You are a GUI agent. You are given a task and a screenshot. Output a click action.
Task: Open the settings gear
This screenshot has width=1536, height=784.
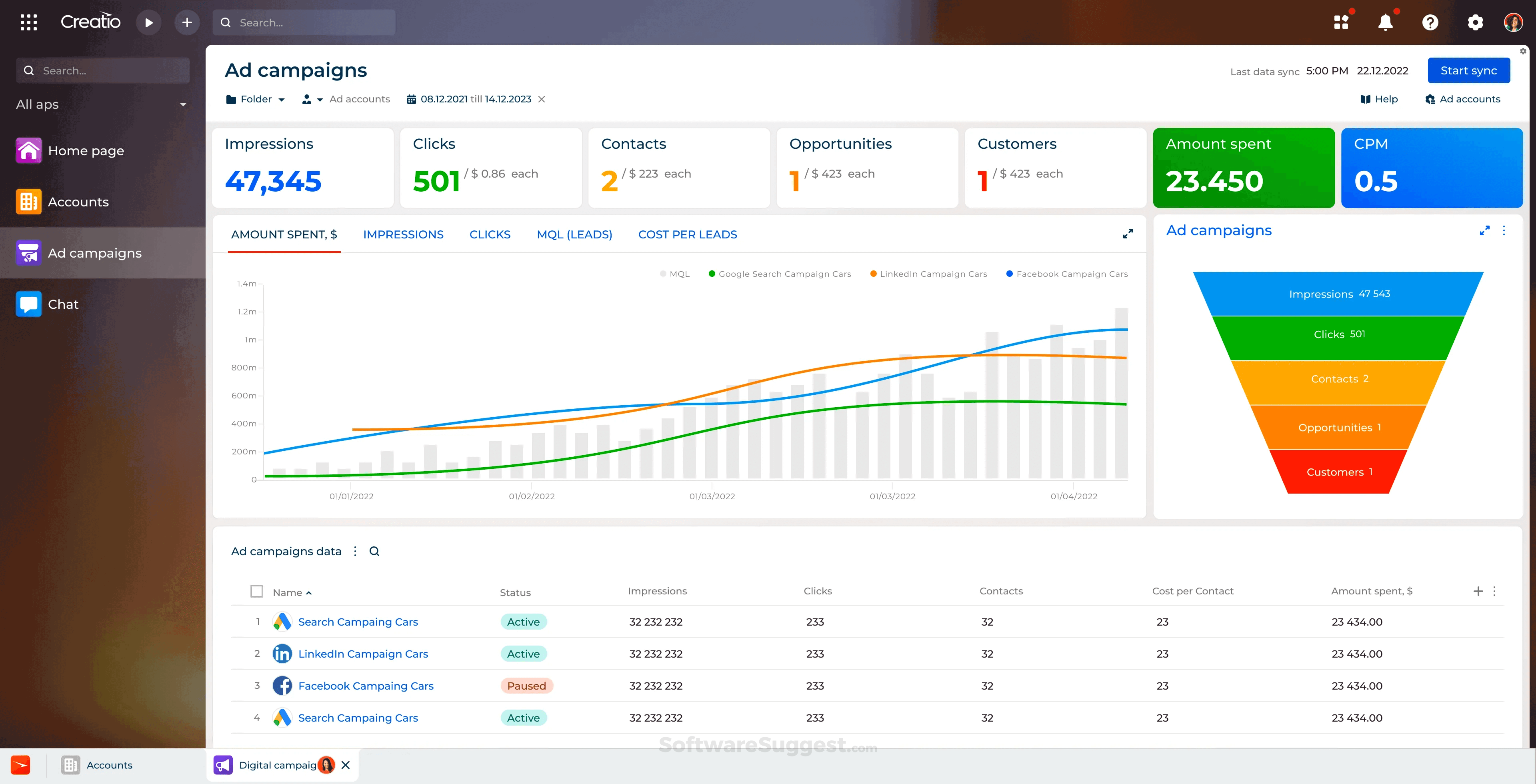pyautogui.click(x=1475, y=22)
